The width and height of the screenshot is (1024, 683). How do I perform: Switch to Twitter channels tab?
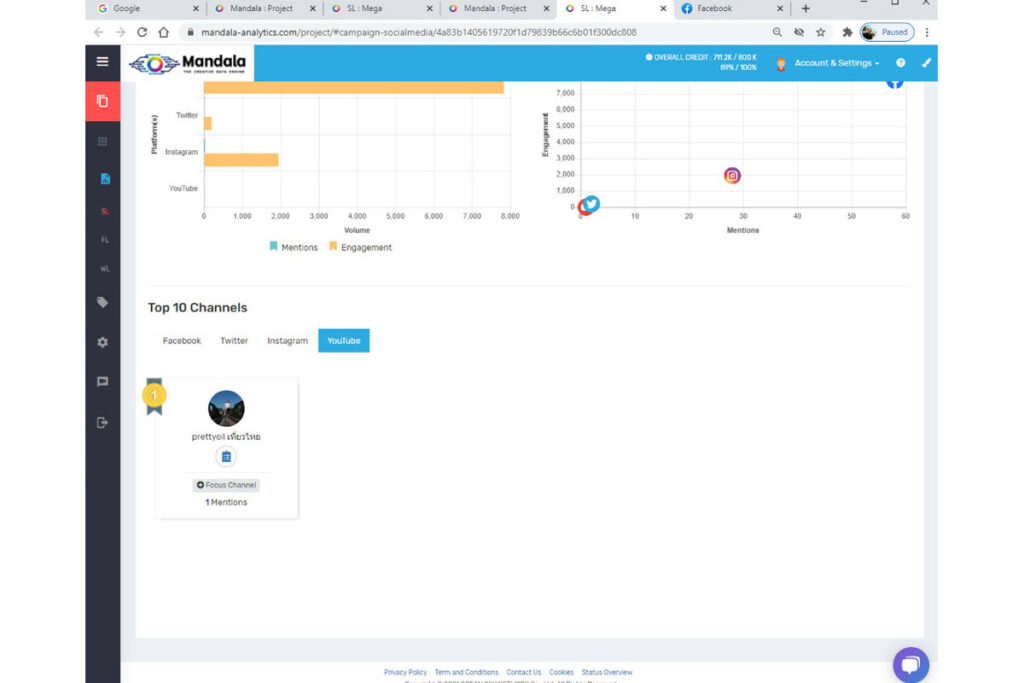pyautogui.click(x=234, y=341)
